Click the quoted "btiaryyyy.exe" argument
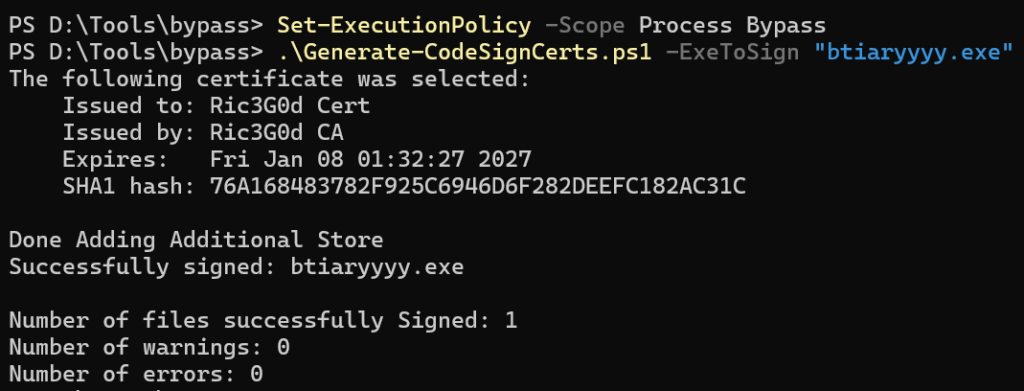The width and height of the screenshot is (1024, 391). 913,52
